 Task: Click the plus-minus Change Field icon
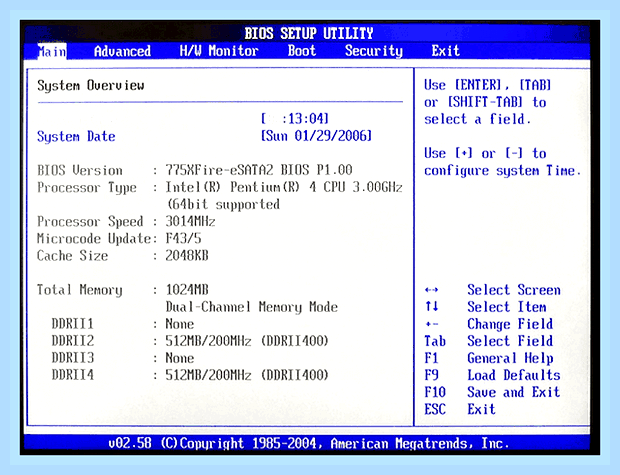[431, 324]
